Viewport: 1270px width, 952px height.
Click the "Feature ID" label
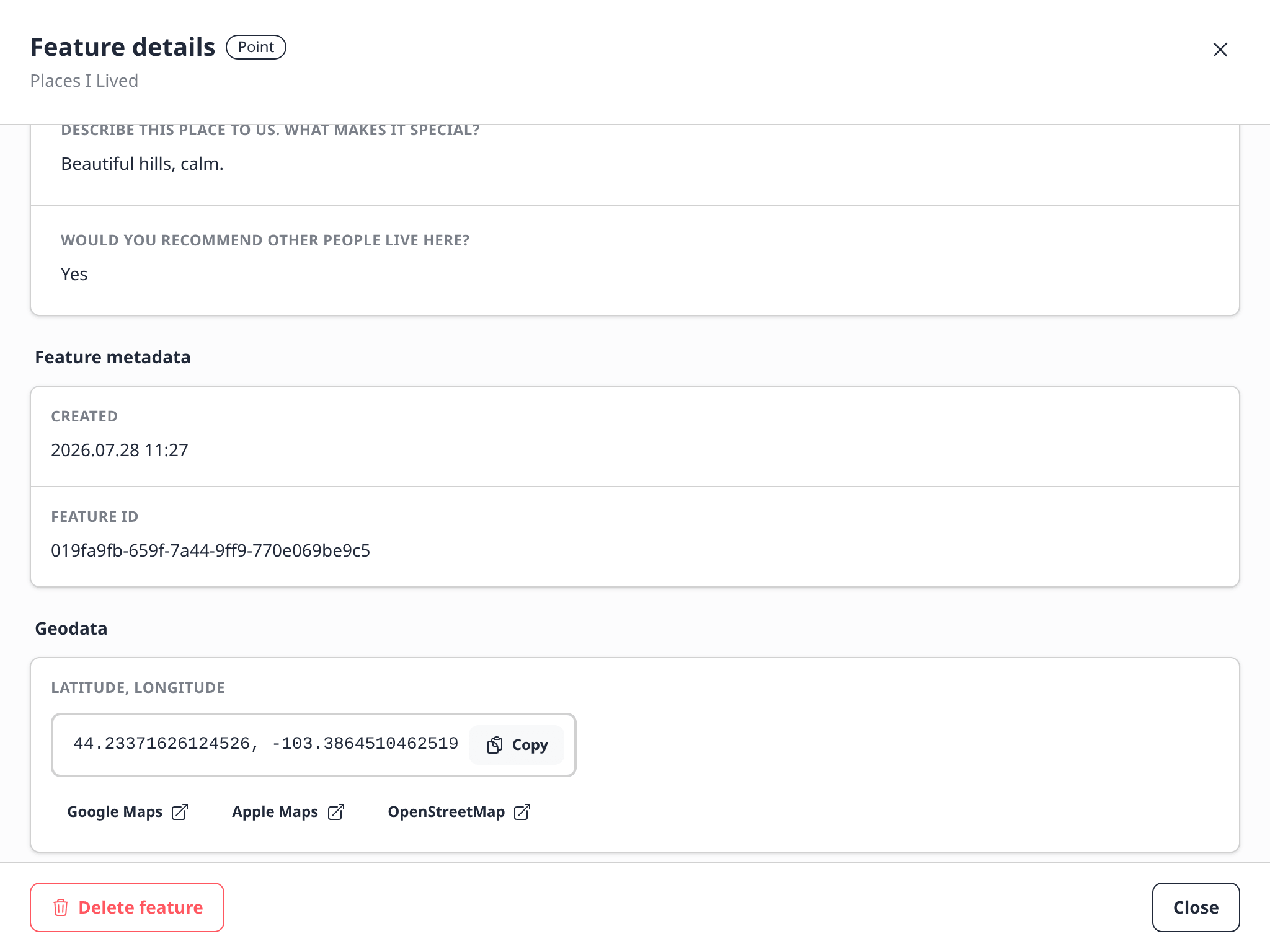[x=94, y=516]
